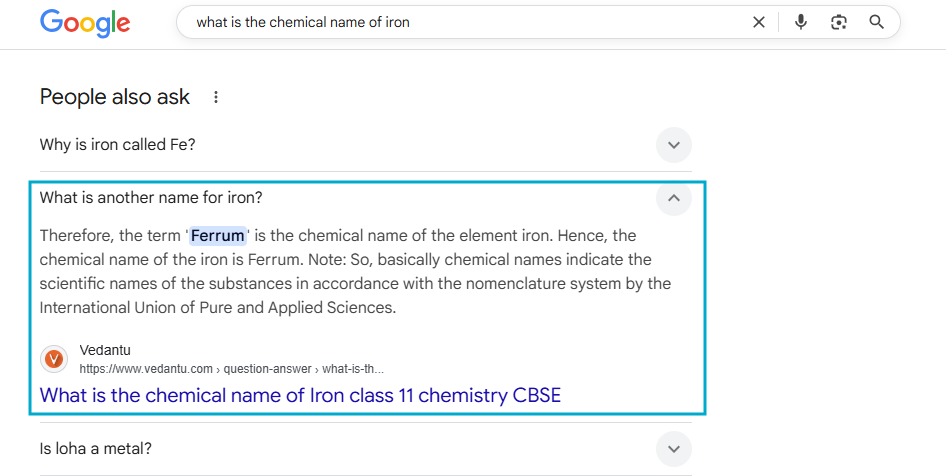Open the Vedantu "chemical name of Iron" result link

coord(300,395)
